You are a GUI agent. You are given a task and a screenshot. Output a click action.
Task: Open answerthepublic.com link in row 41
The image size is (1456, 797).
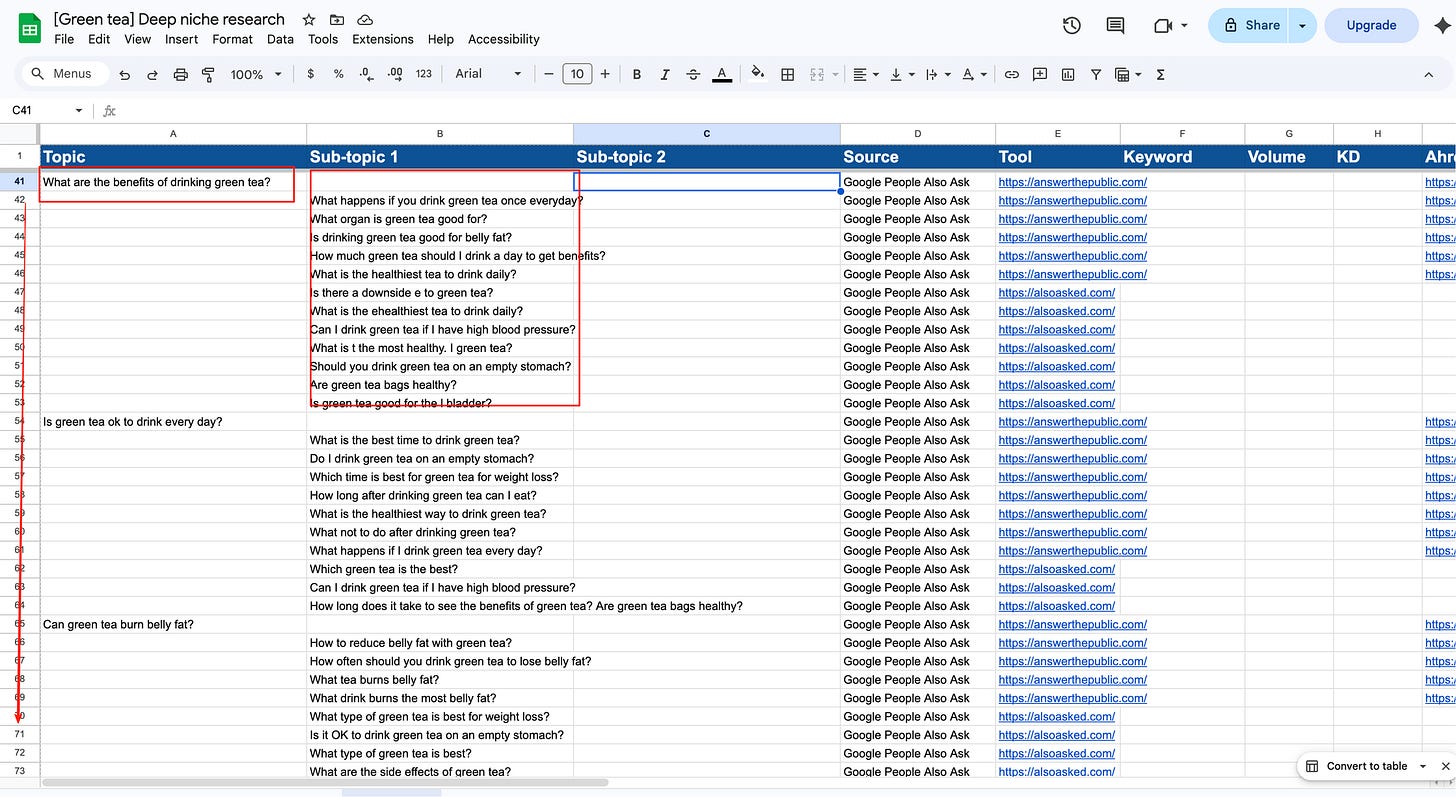tap(1072, 182)
